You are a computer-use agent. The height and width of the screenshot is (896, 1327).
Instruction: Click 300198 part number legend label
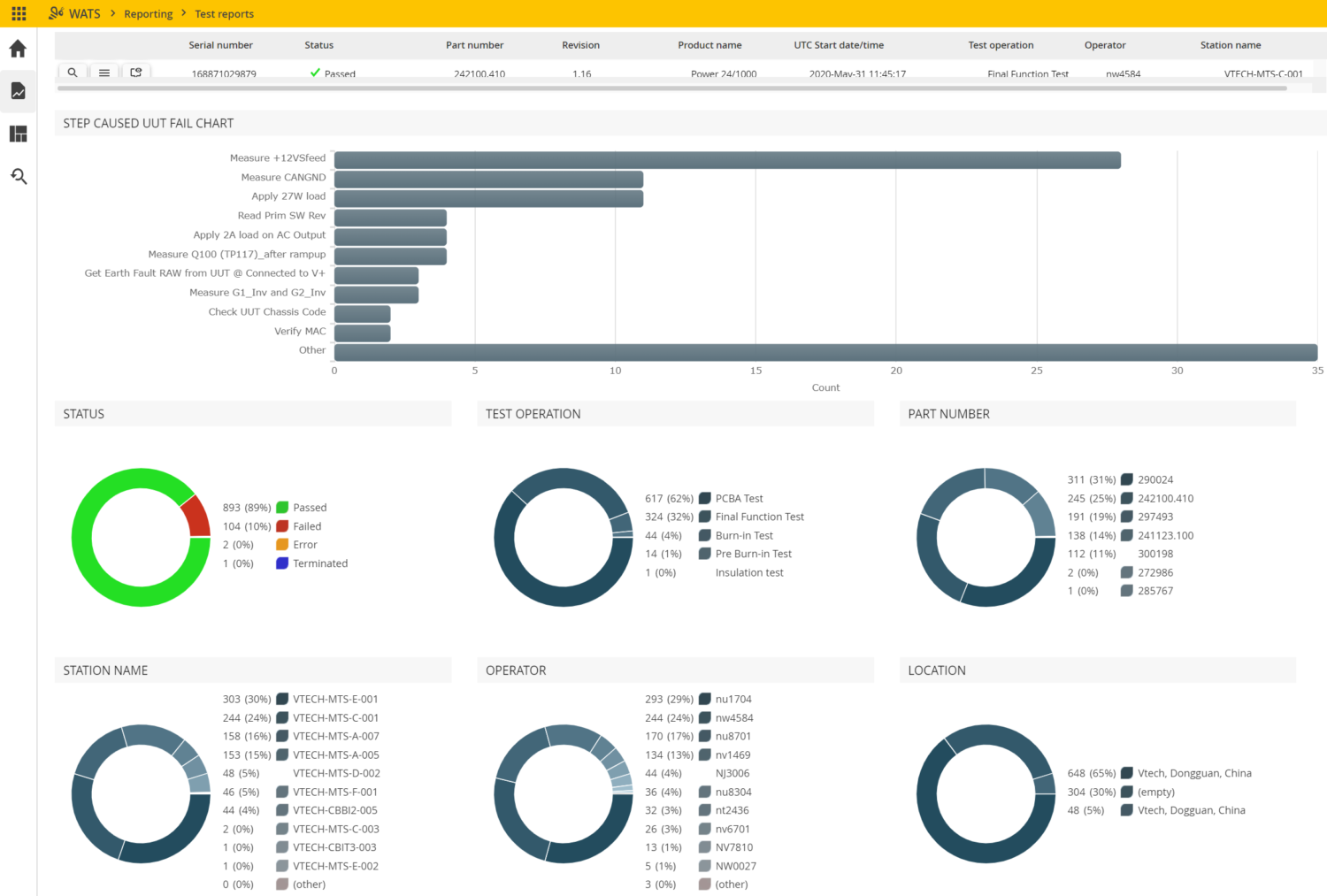coord(1155,554)
